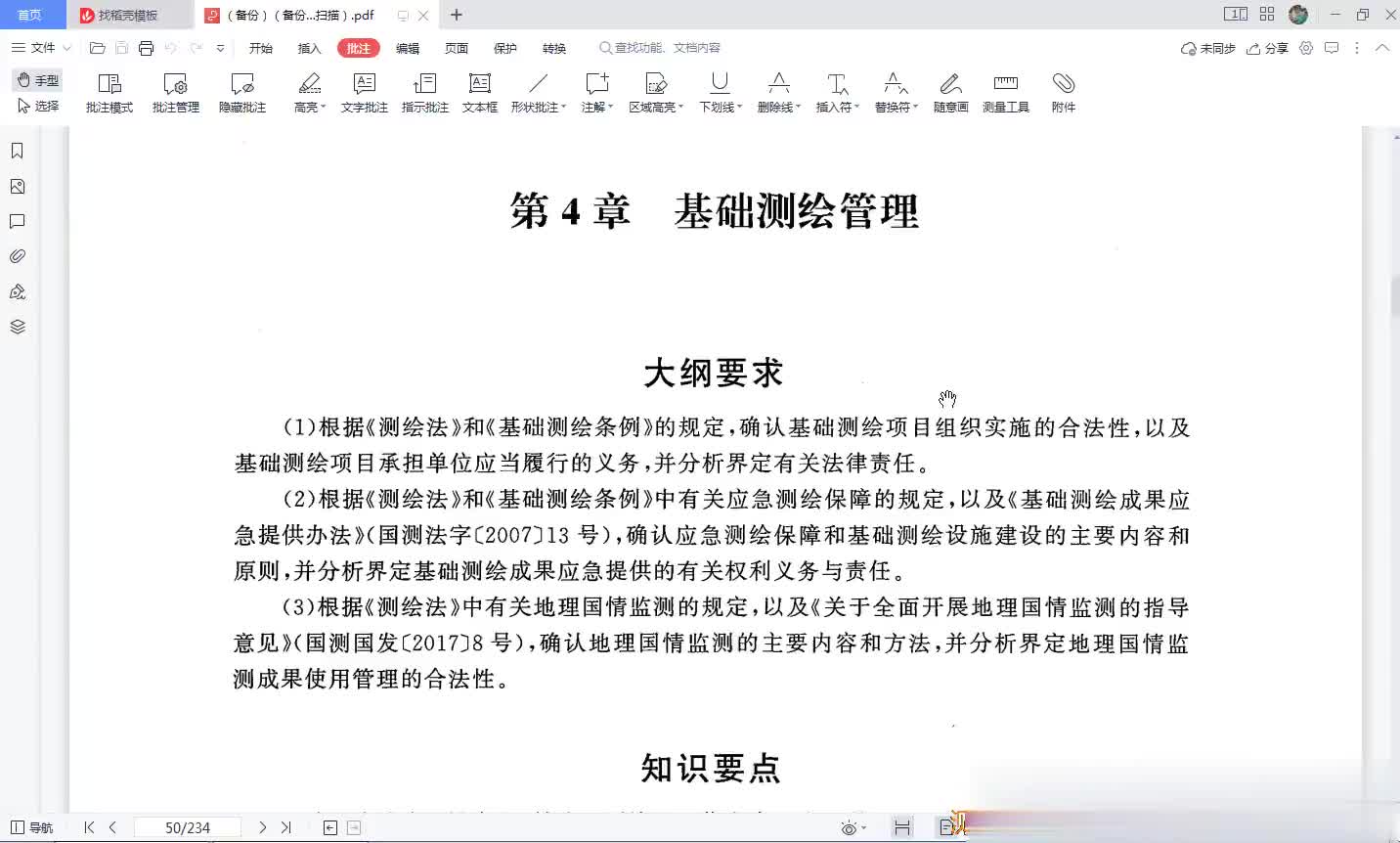Switch to the 编辑 ribbon tab
Screen dimensions: 1400x843
[x=408, y=48]
